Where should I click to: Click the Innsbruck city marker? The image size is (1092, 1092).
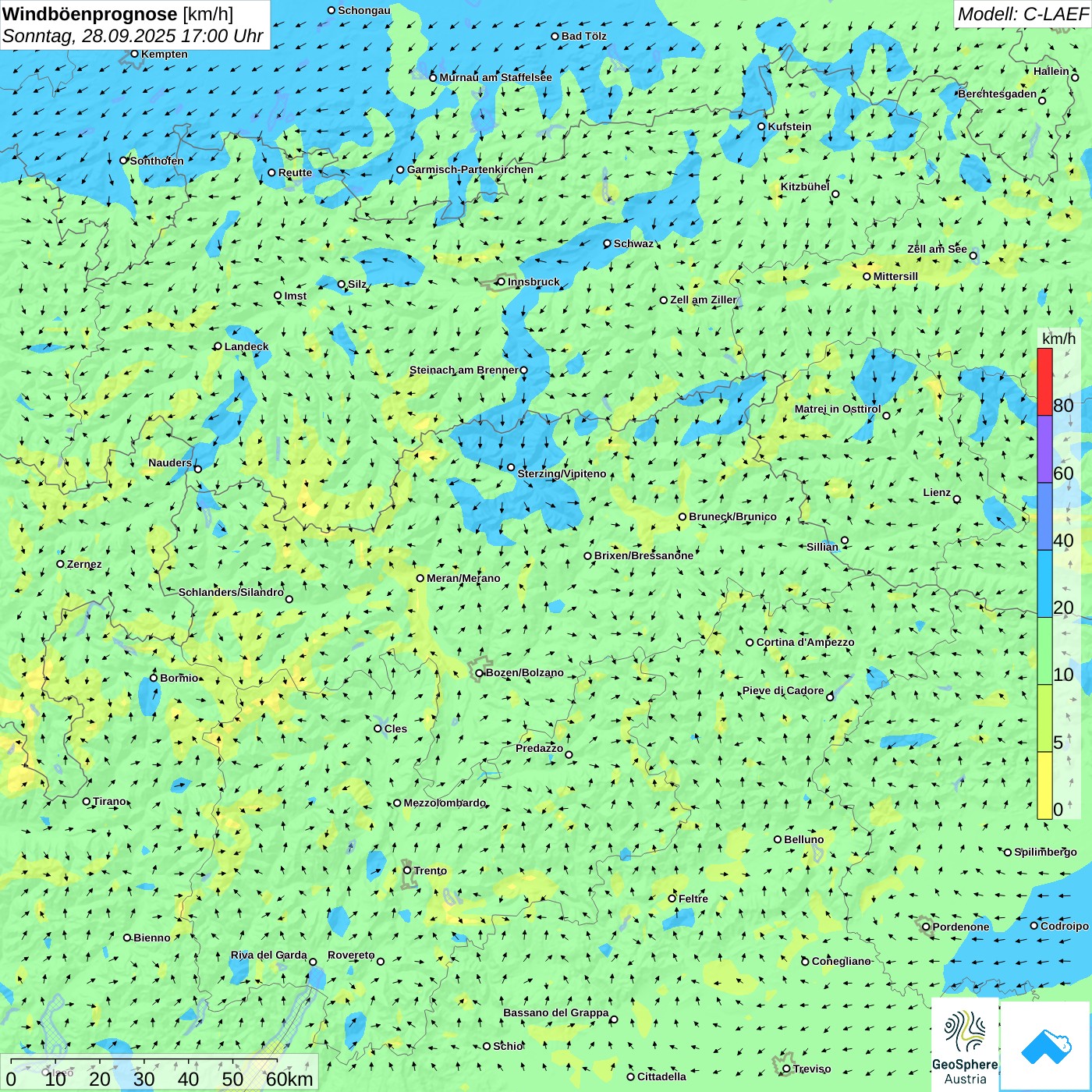pos(502,282)
